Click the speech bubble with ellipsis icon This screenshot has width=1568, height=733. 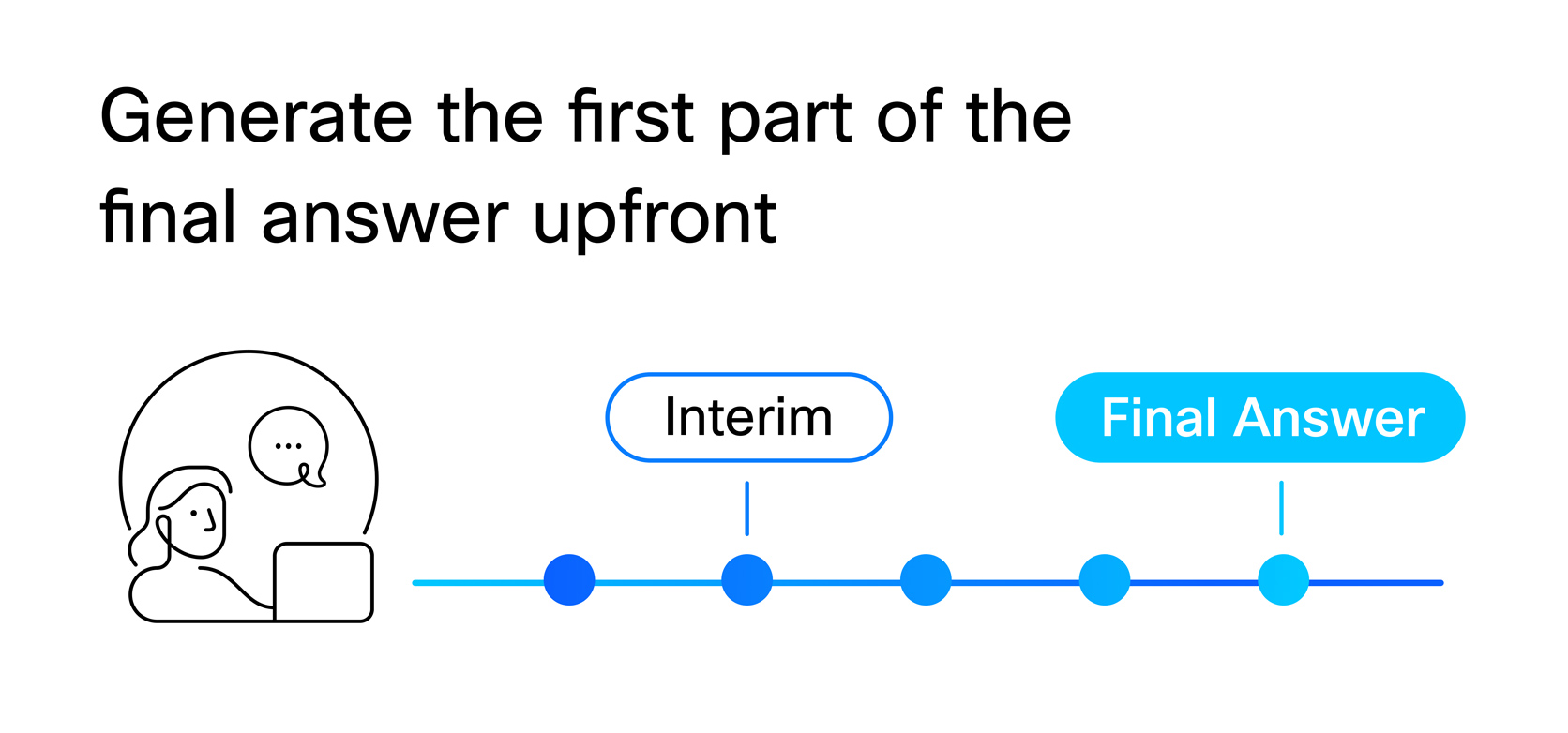click(288, 446)
